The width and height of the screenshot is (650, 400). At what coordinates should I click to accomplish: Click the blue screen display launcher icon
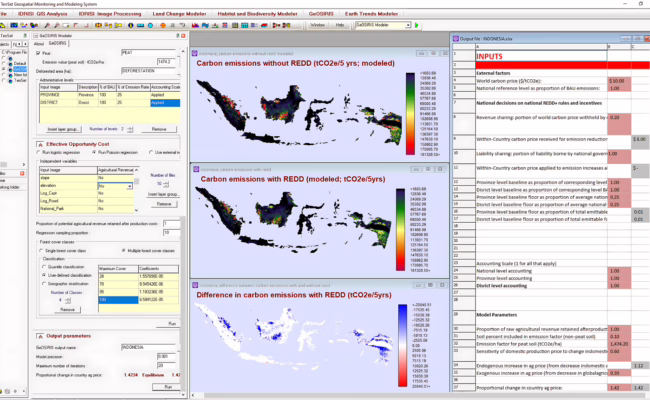[14, 25]
